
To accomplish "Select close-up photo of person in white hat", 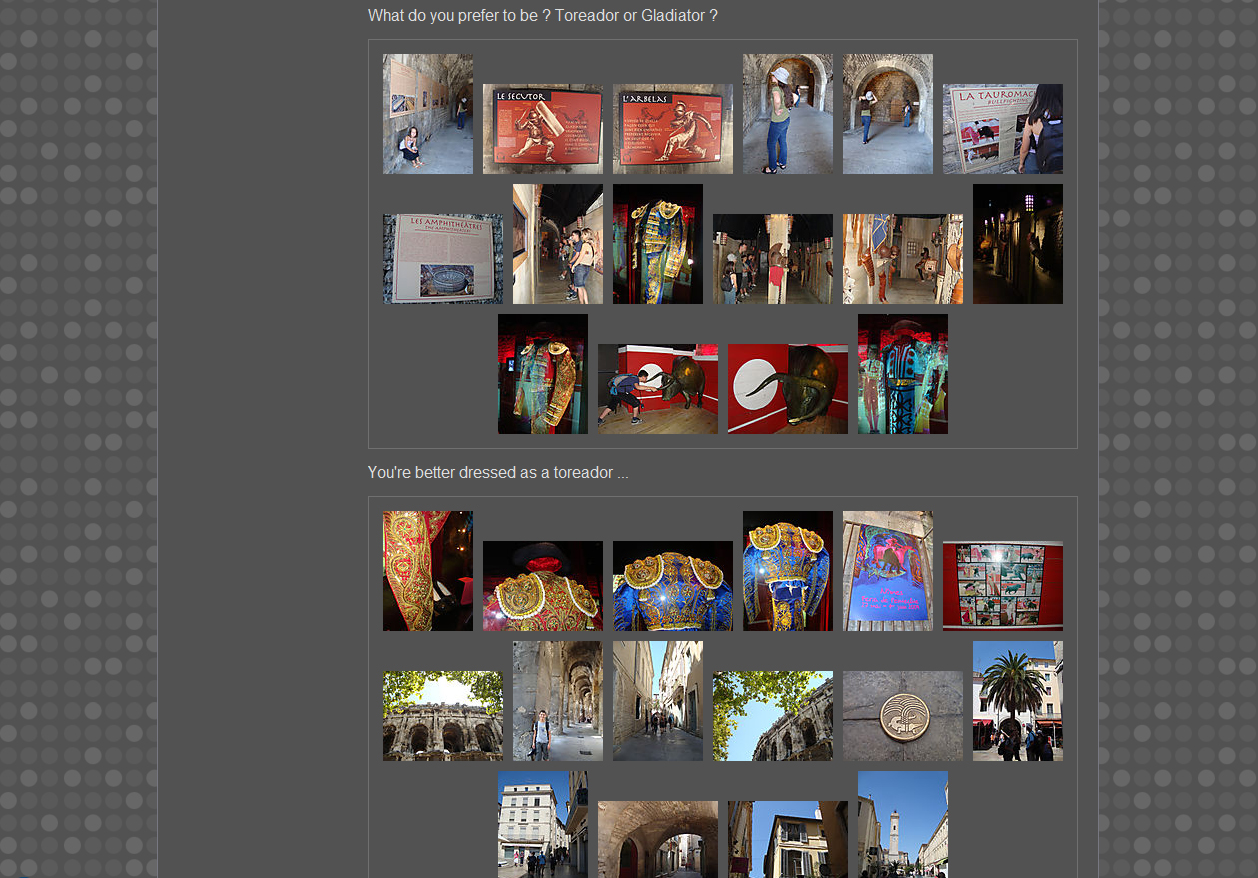I will tap(787, 114).
